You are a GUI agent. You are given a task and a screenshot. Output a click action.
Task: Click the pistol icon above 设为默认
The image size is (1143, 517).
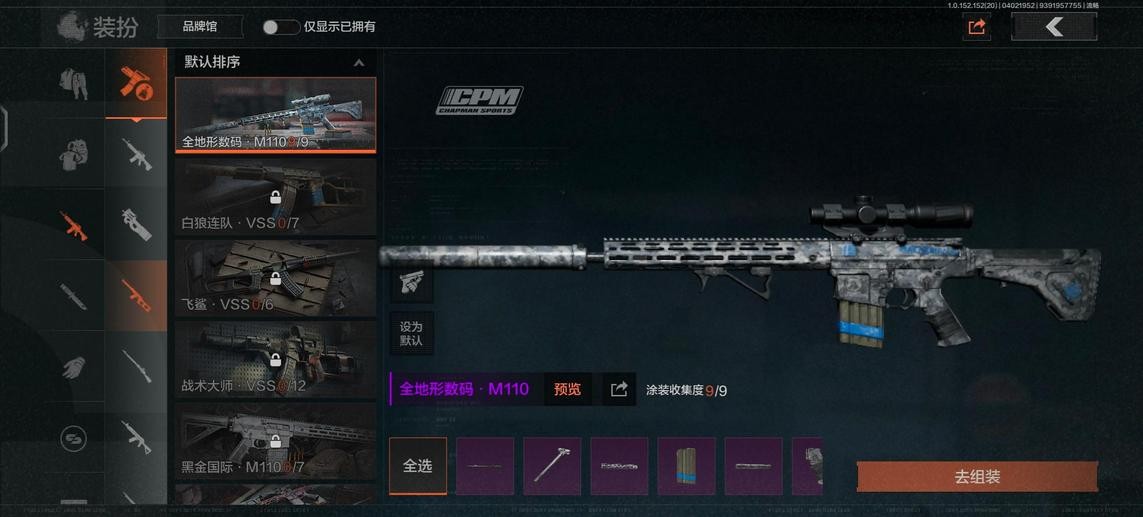(412, 283)
